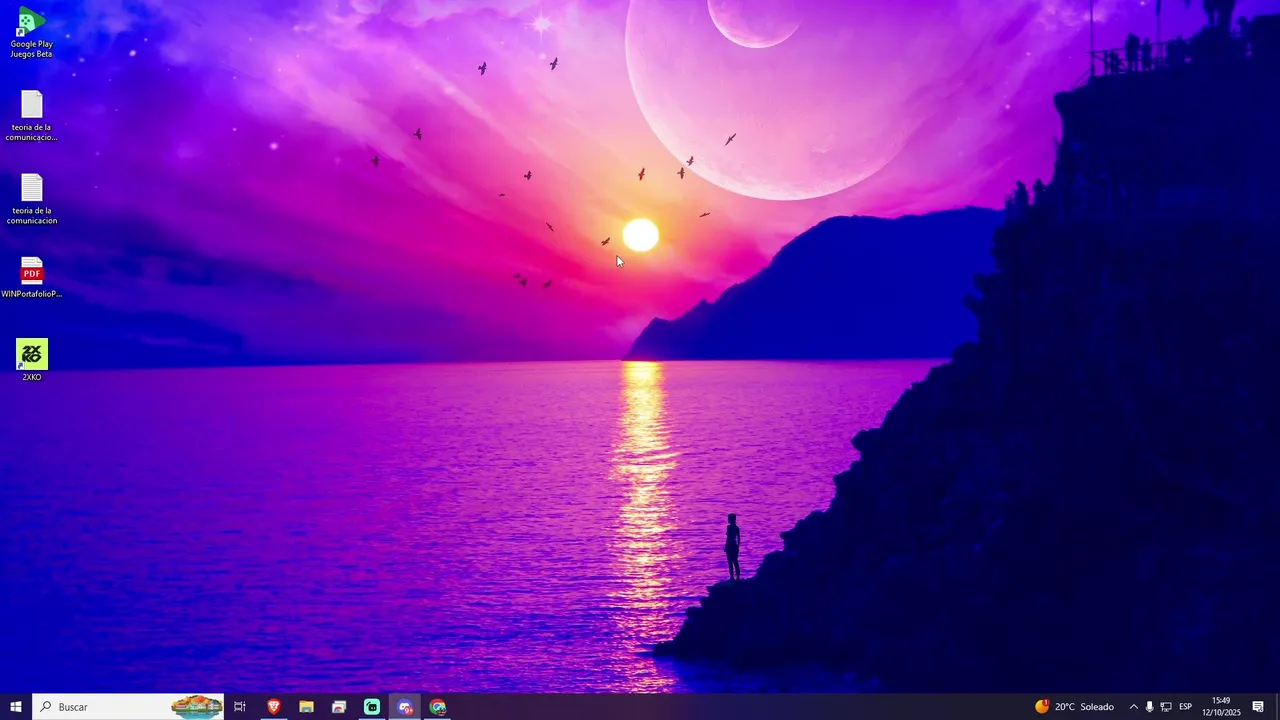Show hidden system tray icons

tap(1133, 707)
